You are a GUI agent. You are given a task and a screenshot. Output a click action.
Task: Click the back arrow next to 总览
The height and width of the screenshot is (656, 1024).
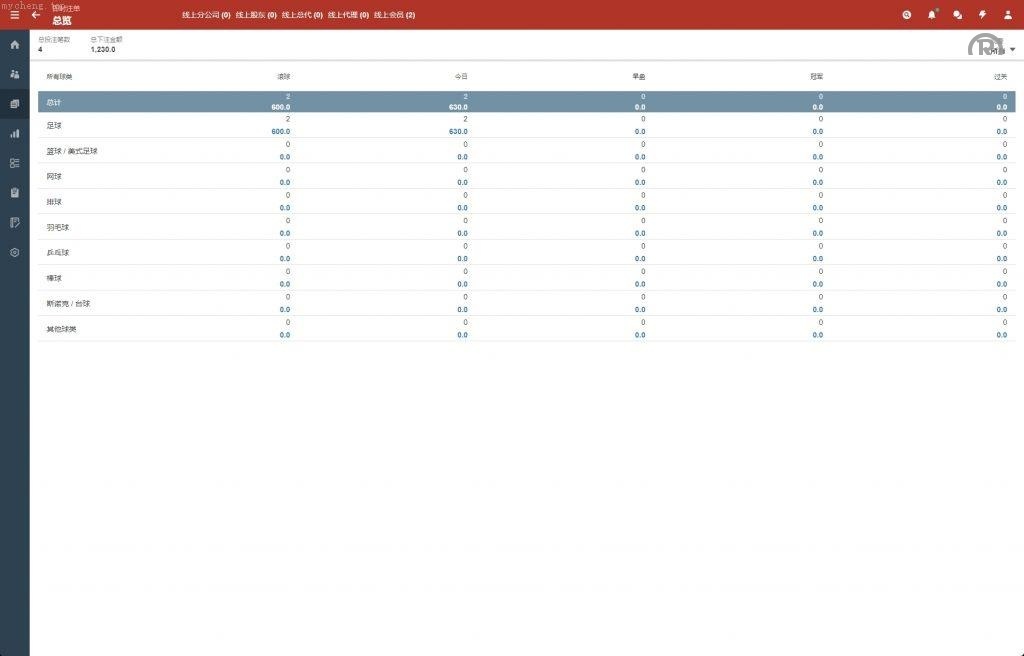pos(36,15)
